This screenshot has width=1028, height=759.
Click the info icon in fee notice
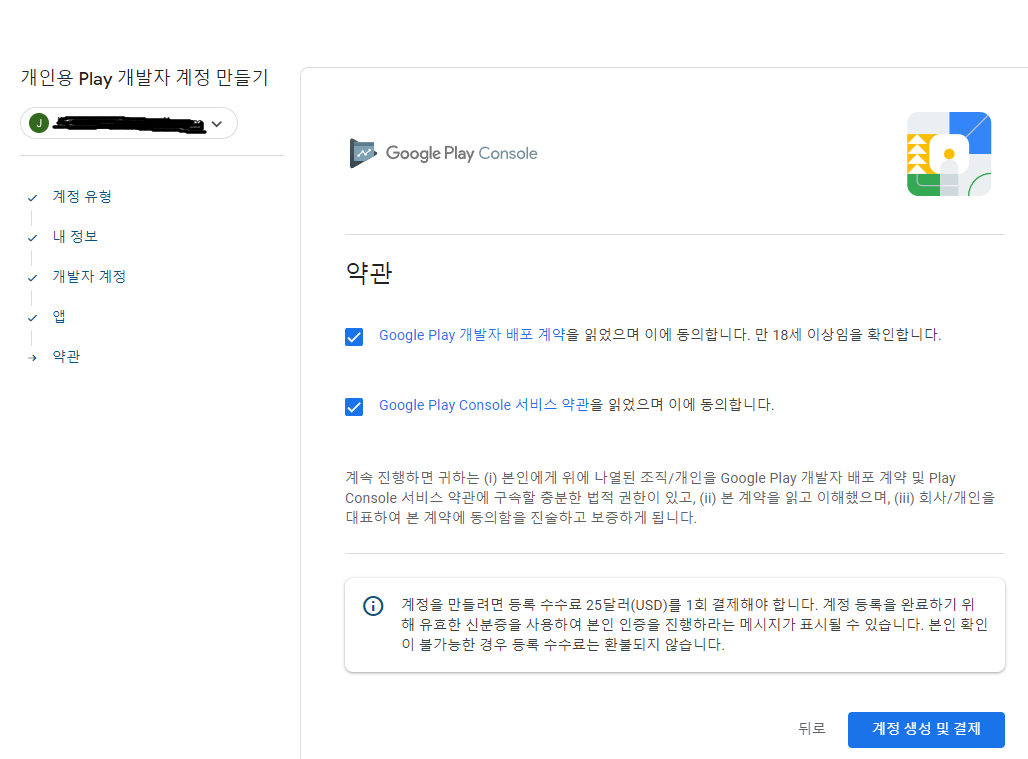[x=373, y=606]
